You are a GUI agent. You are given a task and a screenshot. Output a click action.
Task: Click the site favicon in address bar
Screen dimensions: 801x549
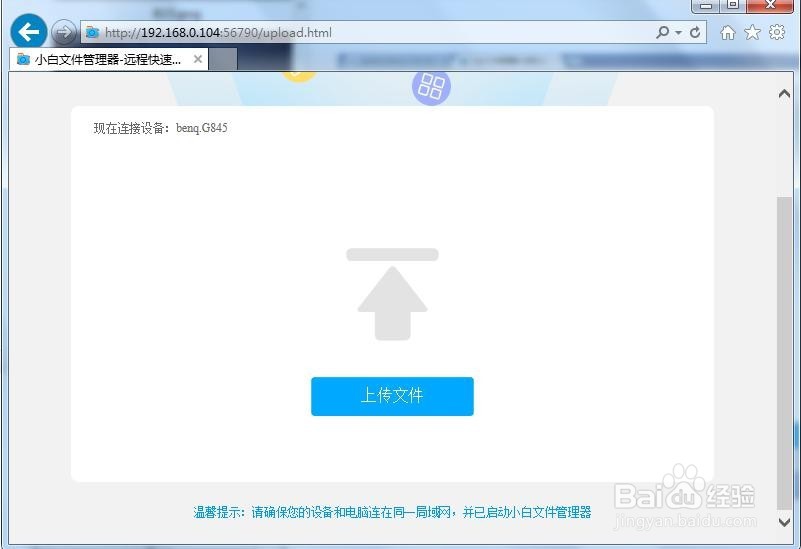92,33
